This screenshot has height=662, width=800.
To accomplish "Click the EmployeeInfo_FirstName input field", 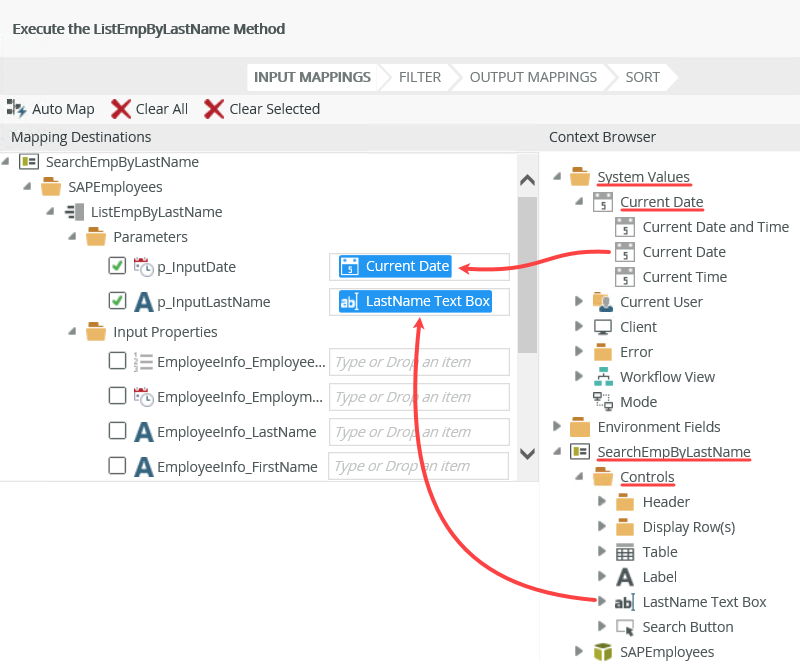I will [419, 466].
